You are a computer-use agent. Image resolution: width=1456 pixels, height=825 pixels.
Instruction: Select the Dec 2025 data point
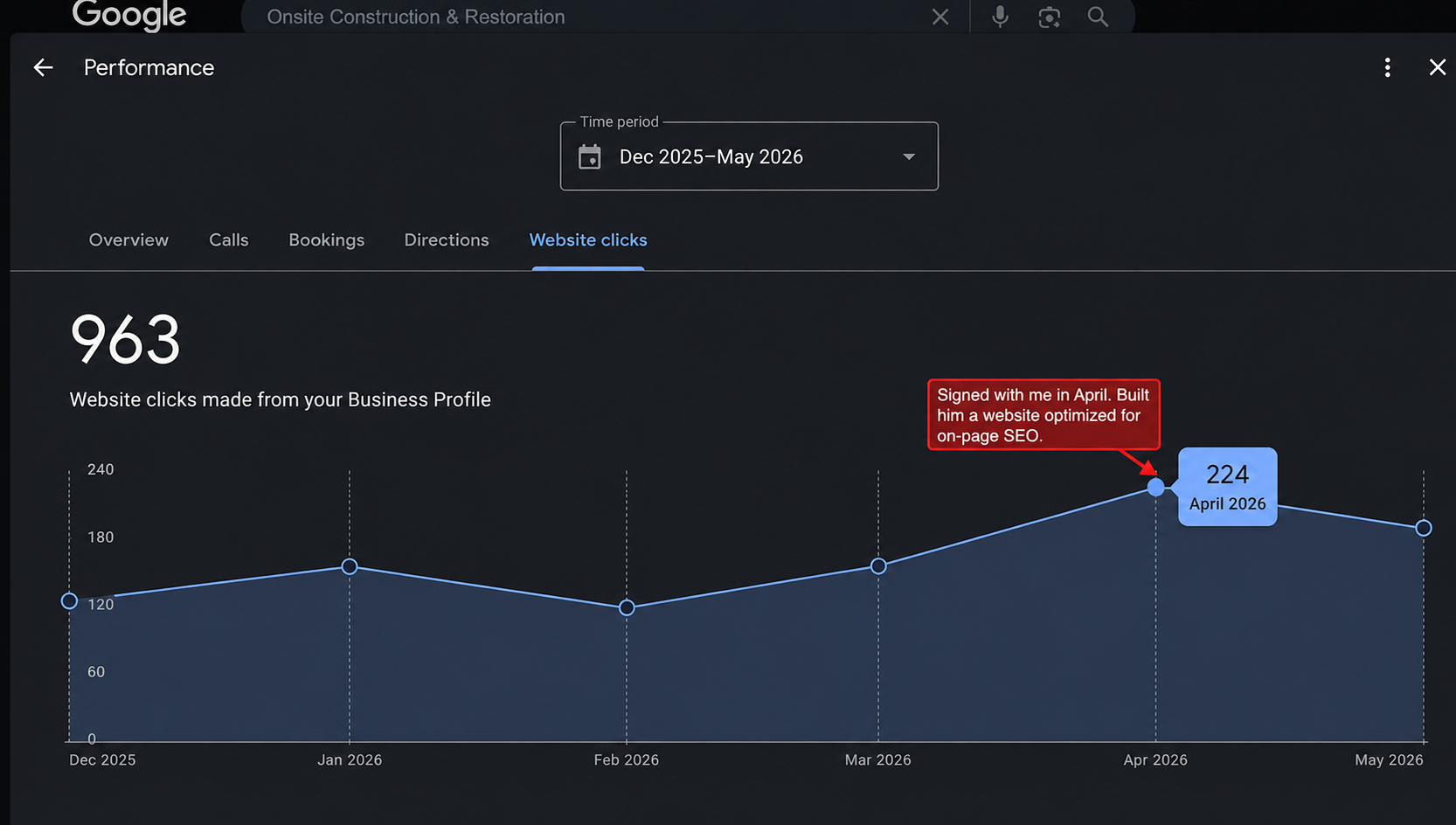[x=70, y=601]
